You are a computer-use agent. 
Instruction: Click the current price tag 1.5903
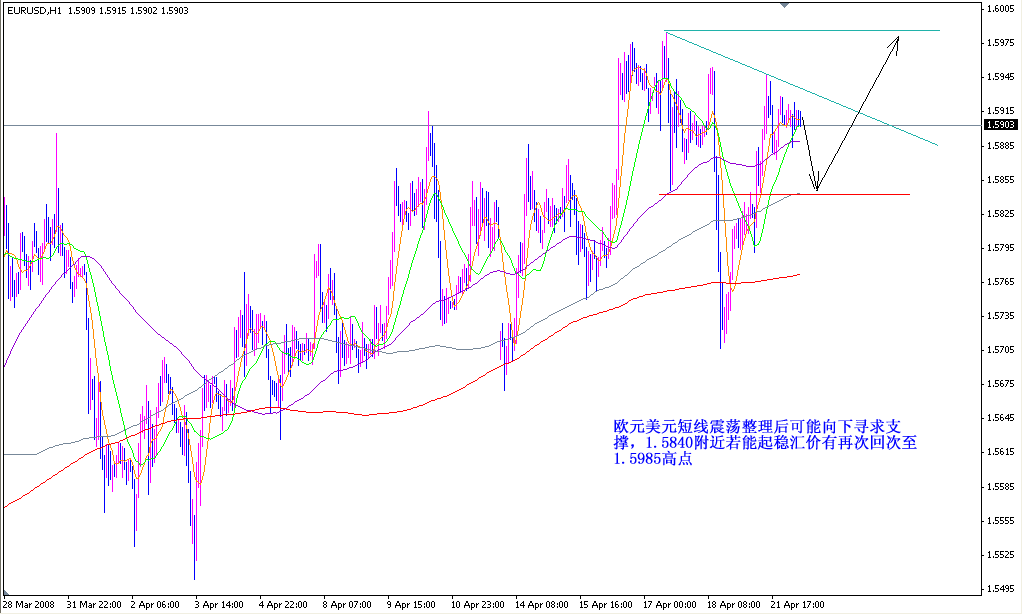point(1000,125)
